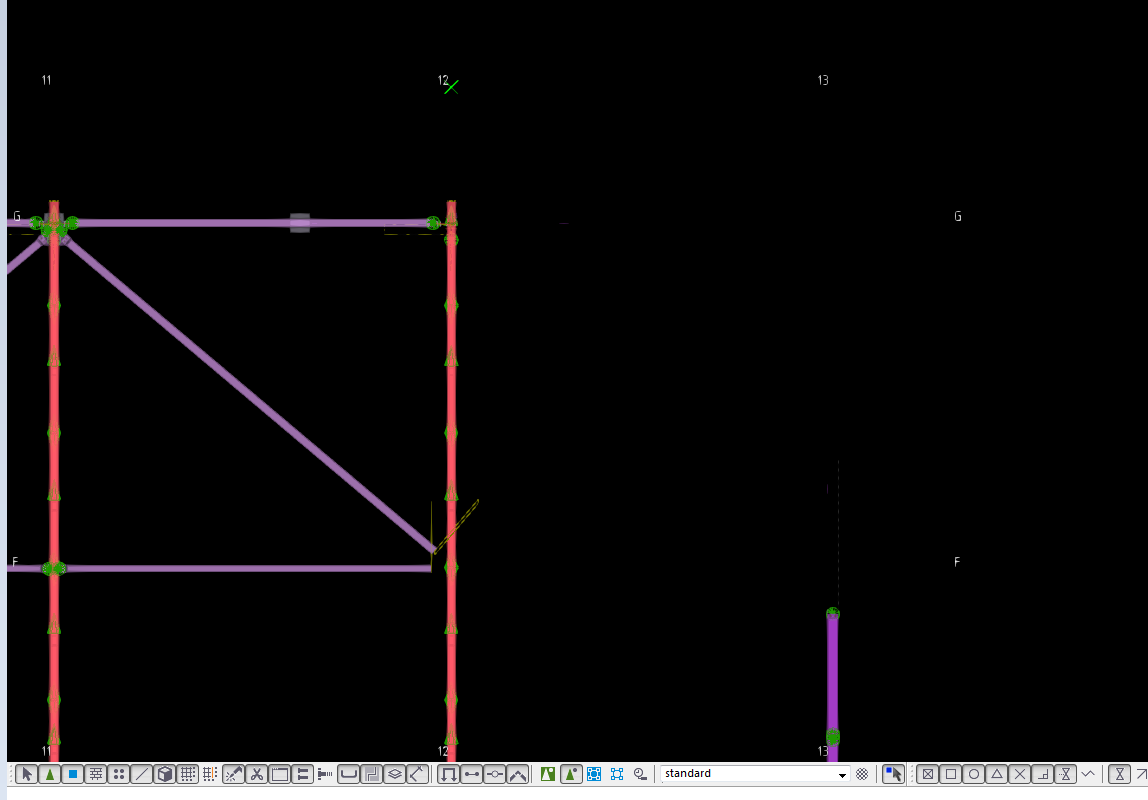Toggle the caret Snap to nearest point switch

pyautogui.click(x=1088, y=774)
